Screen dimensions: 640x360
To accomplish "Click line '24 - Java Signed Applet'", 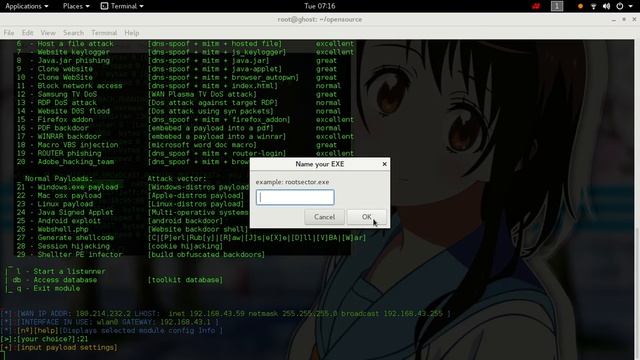I will [65, 212].
